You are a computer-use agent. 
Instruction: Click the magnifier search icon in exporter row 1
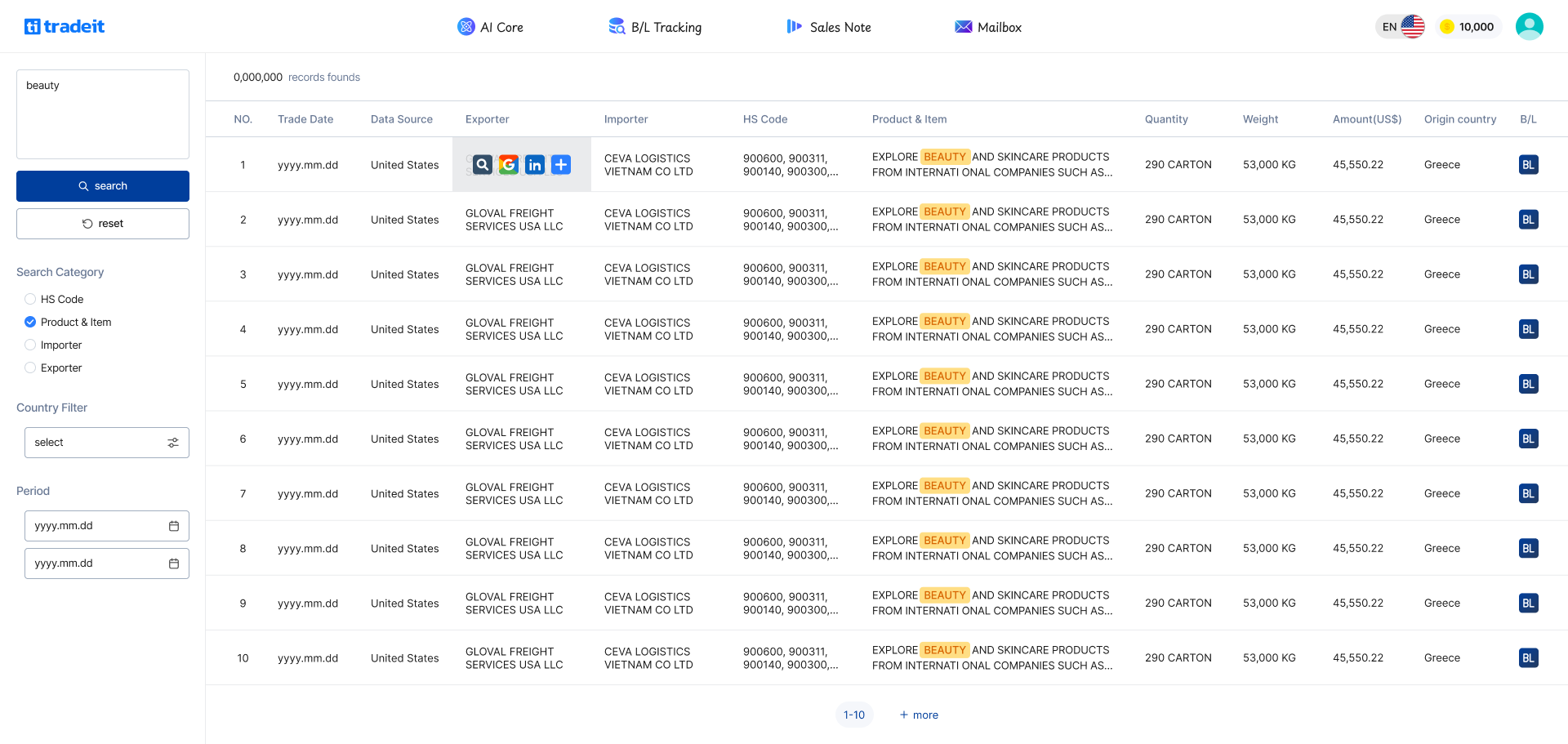tap(483, 165)
